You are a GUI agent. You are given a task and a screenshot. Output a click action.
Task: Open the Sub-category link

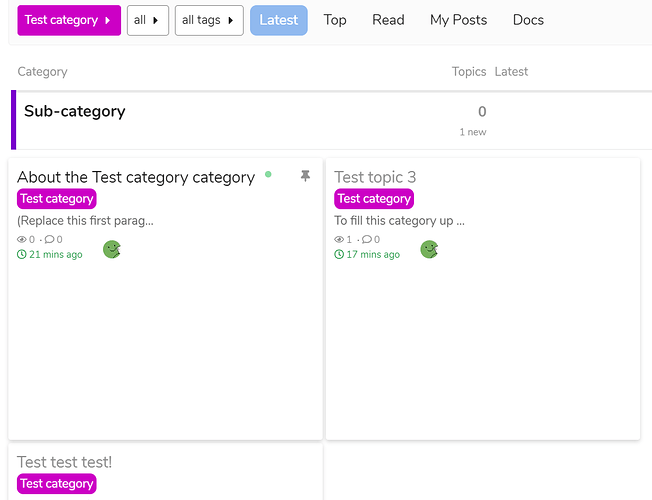[x=74, y=111]
